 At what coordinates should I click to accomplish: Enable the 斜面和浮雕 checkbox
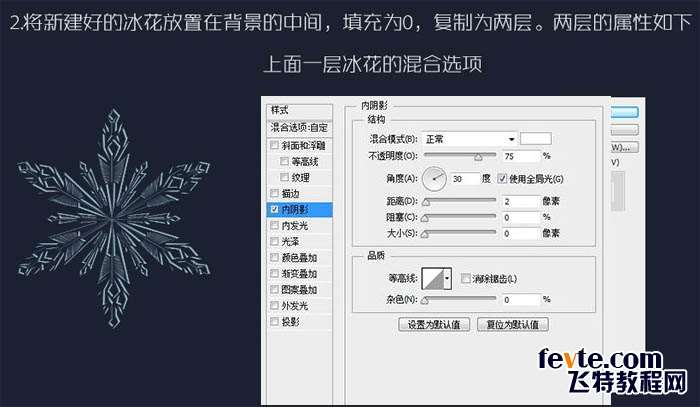275,145
